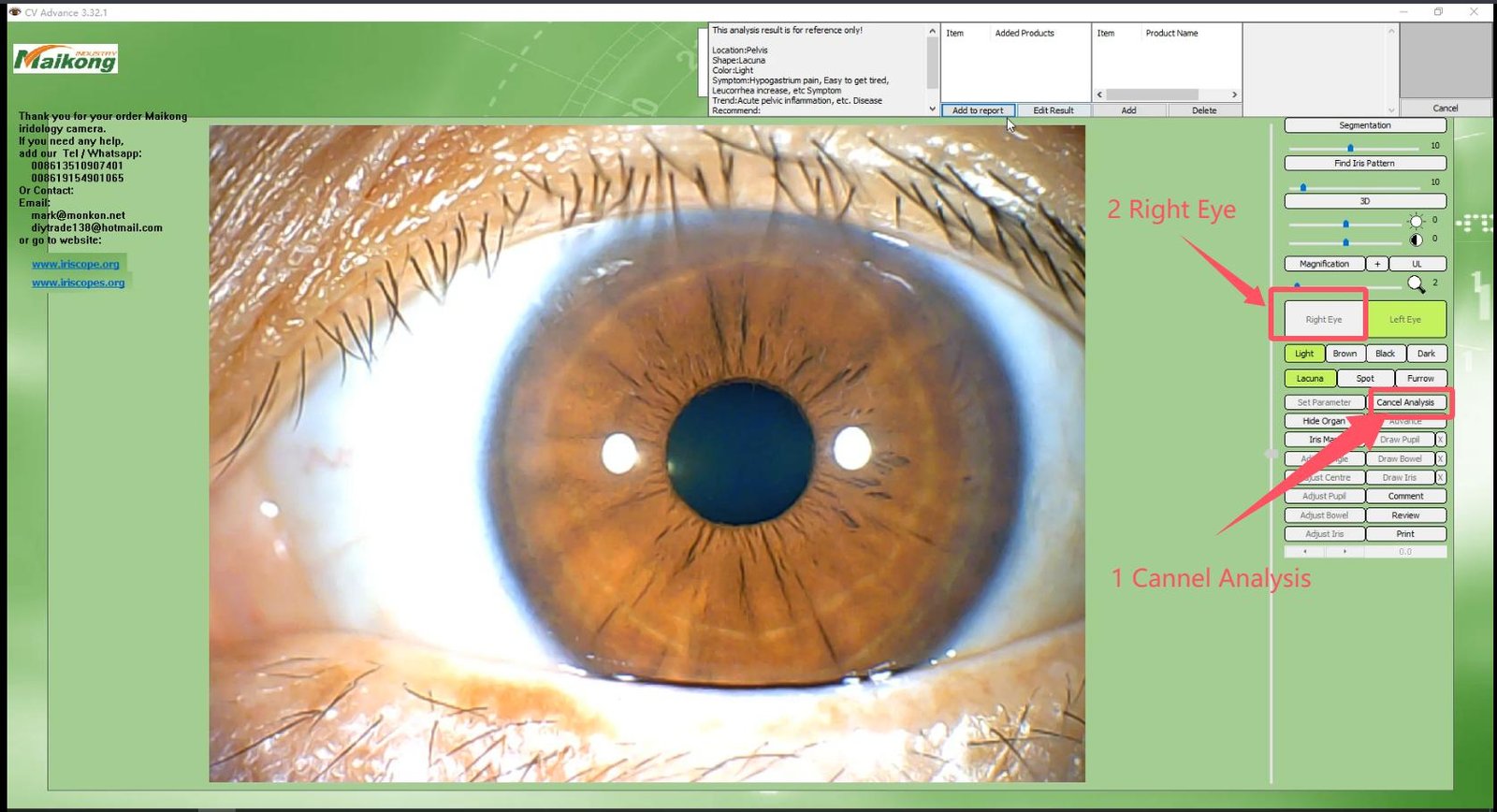Click Find Iris Pattern button
This screenshot has height=812, width=1497.
tap(1365, 163)
